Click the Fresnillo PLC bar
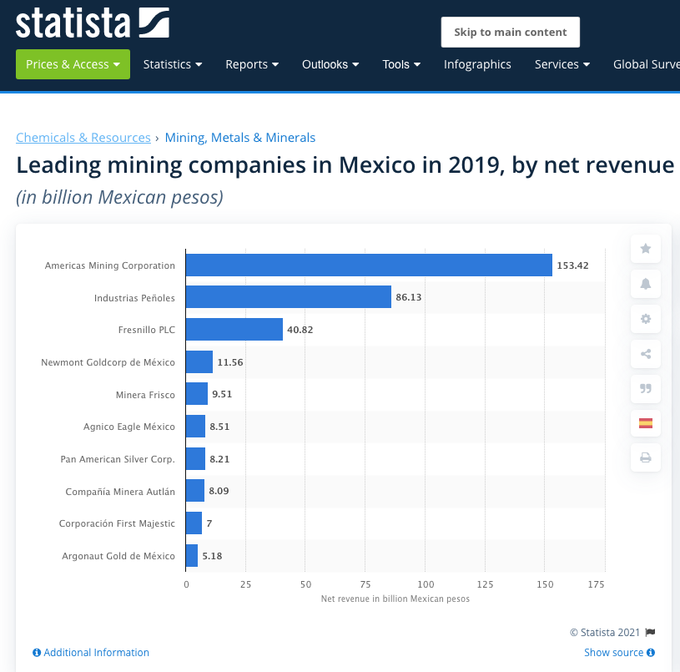This screenshot has width=680, height=672. point(234,329)
